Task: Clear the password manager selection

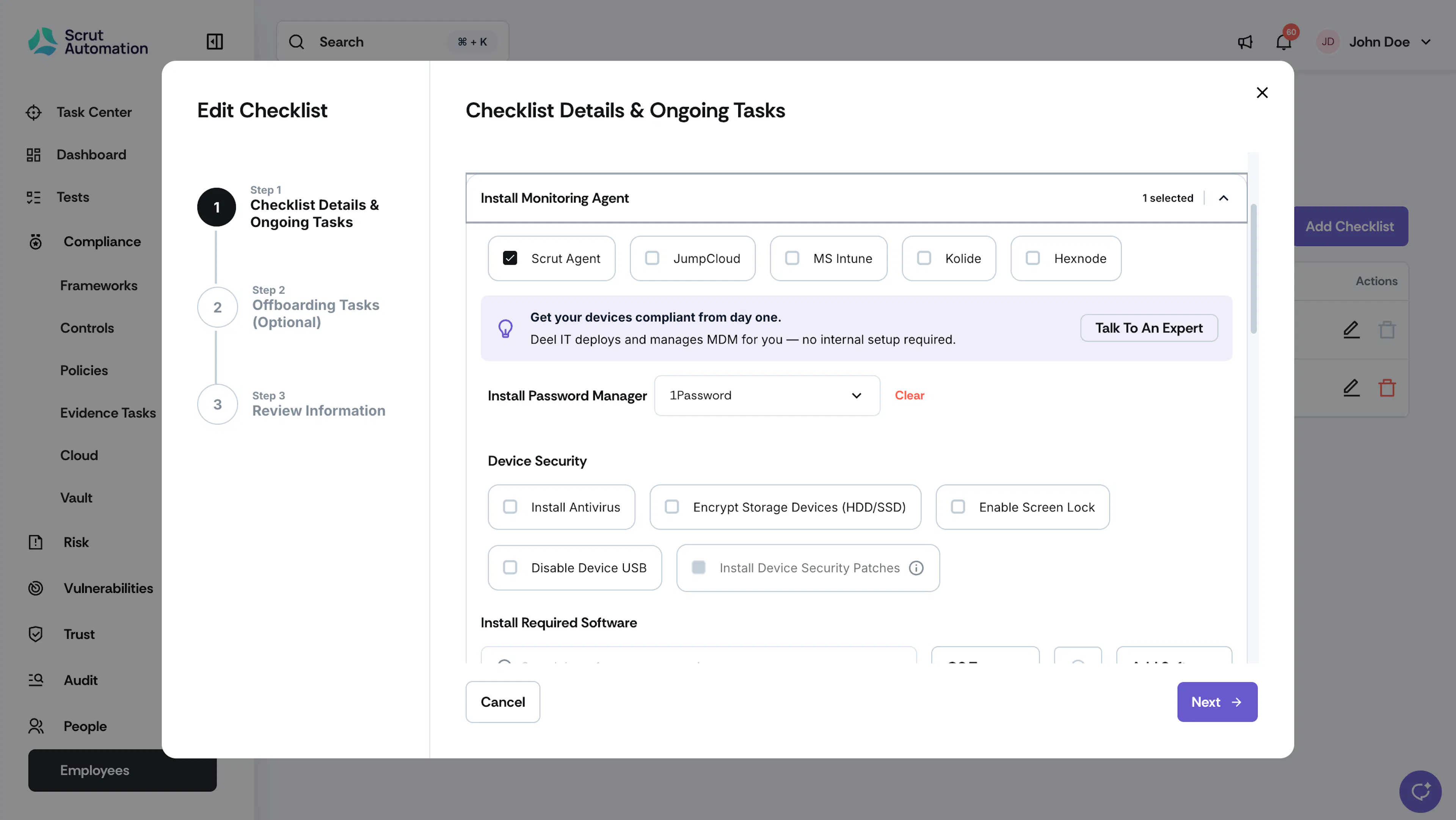Action: 910,395
